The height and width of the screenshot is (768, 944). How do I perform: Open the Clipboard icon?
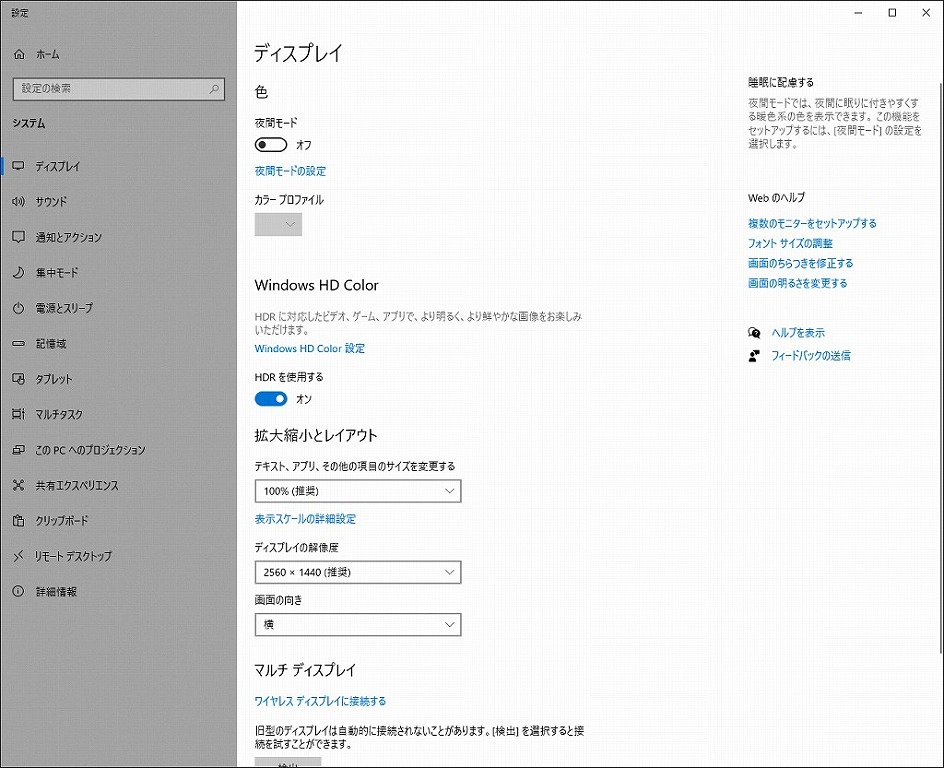pos(19,521)
